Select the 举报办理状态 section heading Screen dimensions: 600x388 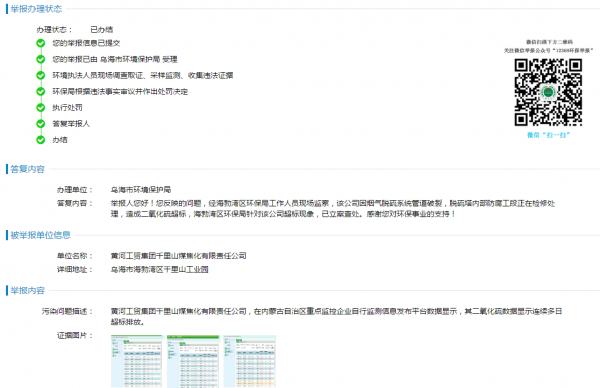point(36,9)
